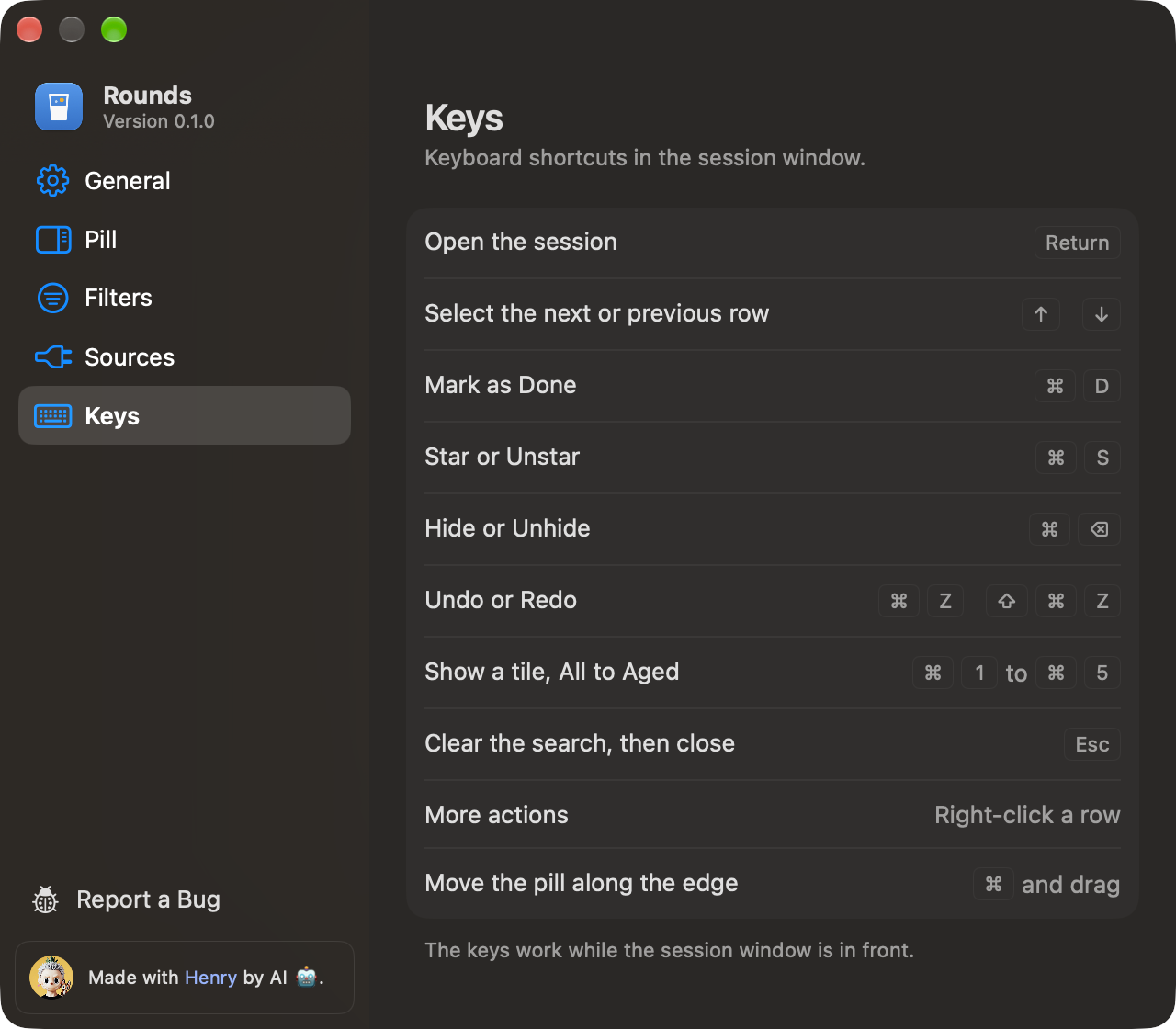Select the Filters sidebar icon
The image size is (1176, 1029).
(53, 298)
